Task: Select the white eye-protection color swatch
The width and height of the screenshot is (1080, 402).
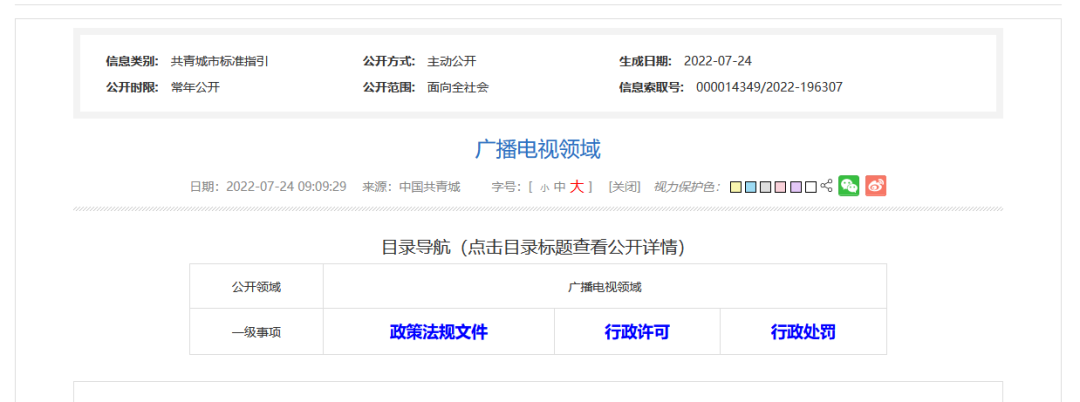Action: pos(811,187)
